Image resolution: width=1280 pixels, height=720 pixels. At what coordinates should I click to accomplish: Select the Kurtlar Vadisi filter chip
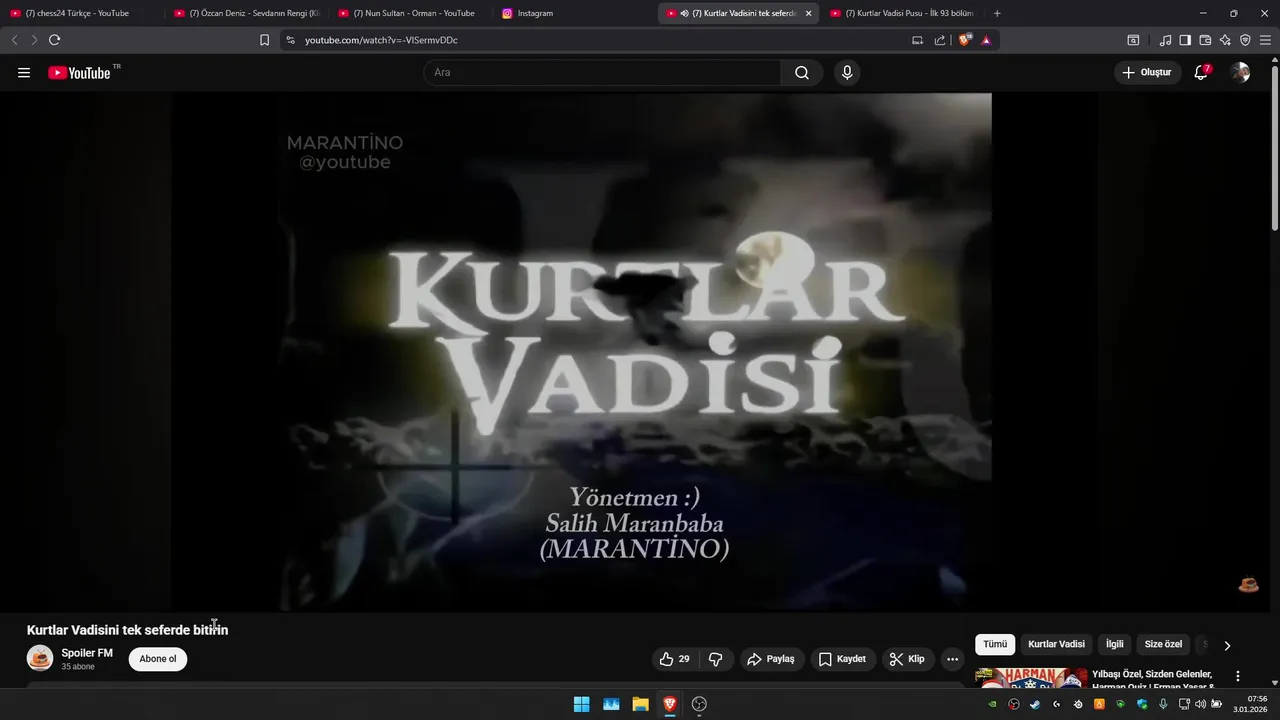coord(1056,645)
